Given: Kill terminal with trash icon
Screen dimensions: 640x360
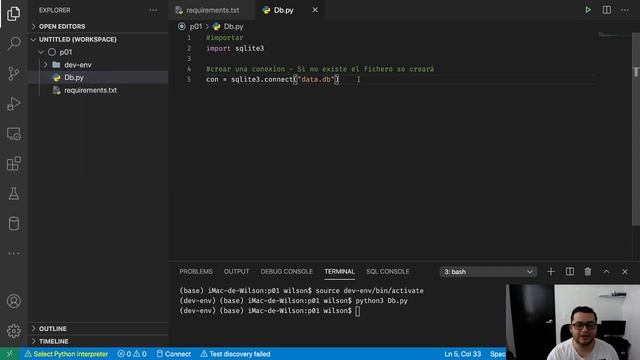Looking at the screenshot, I should [588, 271].
